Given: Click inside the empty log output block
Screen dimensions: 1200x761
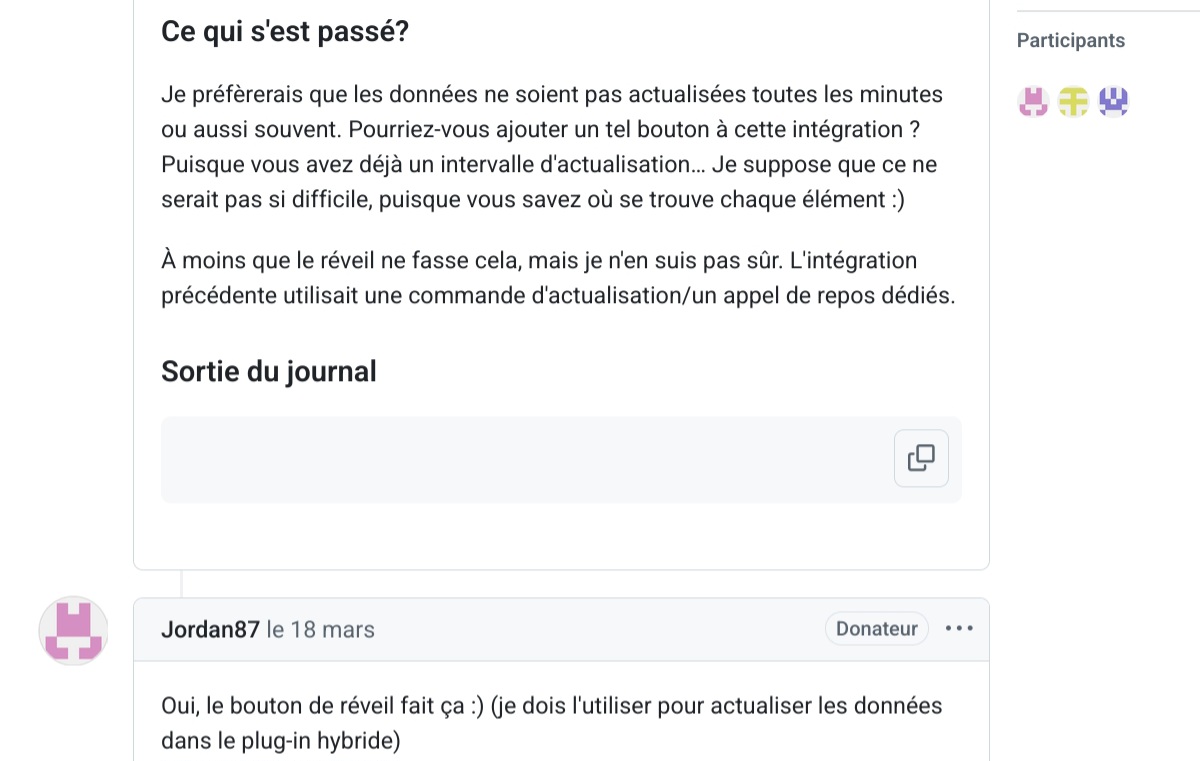Looking at the screenshot, I should click(x=520, y=459).
